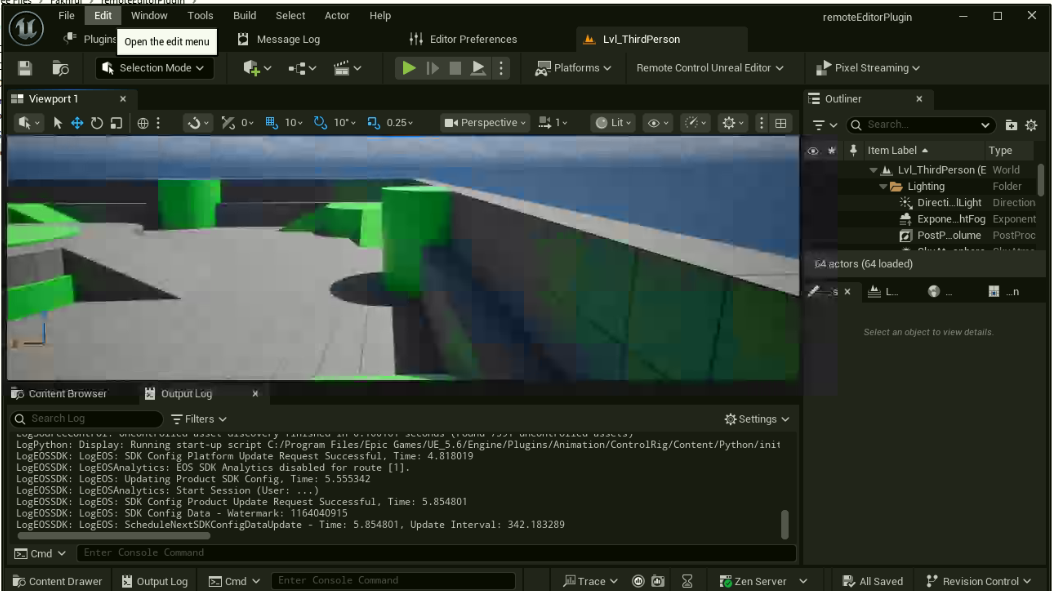This screenshot has width=1052, height=591.
Task: Save the current level with the floppy disk icon
Action: pos(25,68)
